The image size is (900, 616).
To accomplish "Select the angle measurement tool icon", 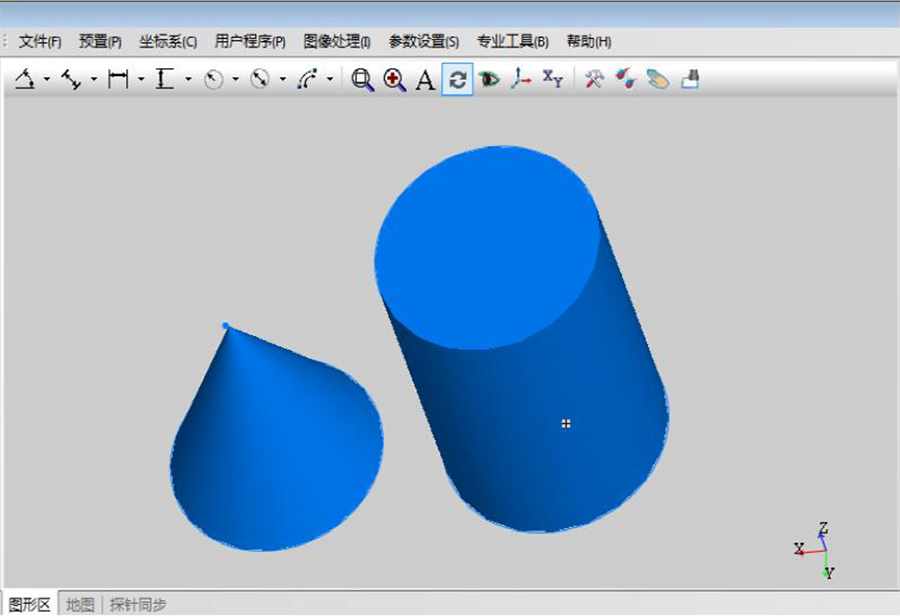I will (25, 80).
